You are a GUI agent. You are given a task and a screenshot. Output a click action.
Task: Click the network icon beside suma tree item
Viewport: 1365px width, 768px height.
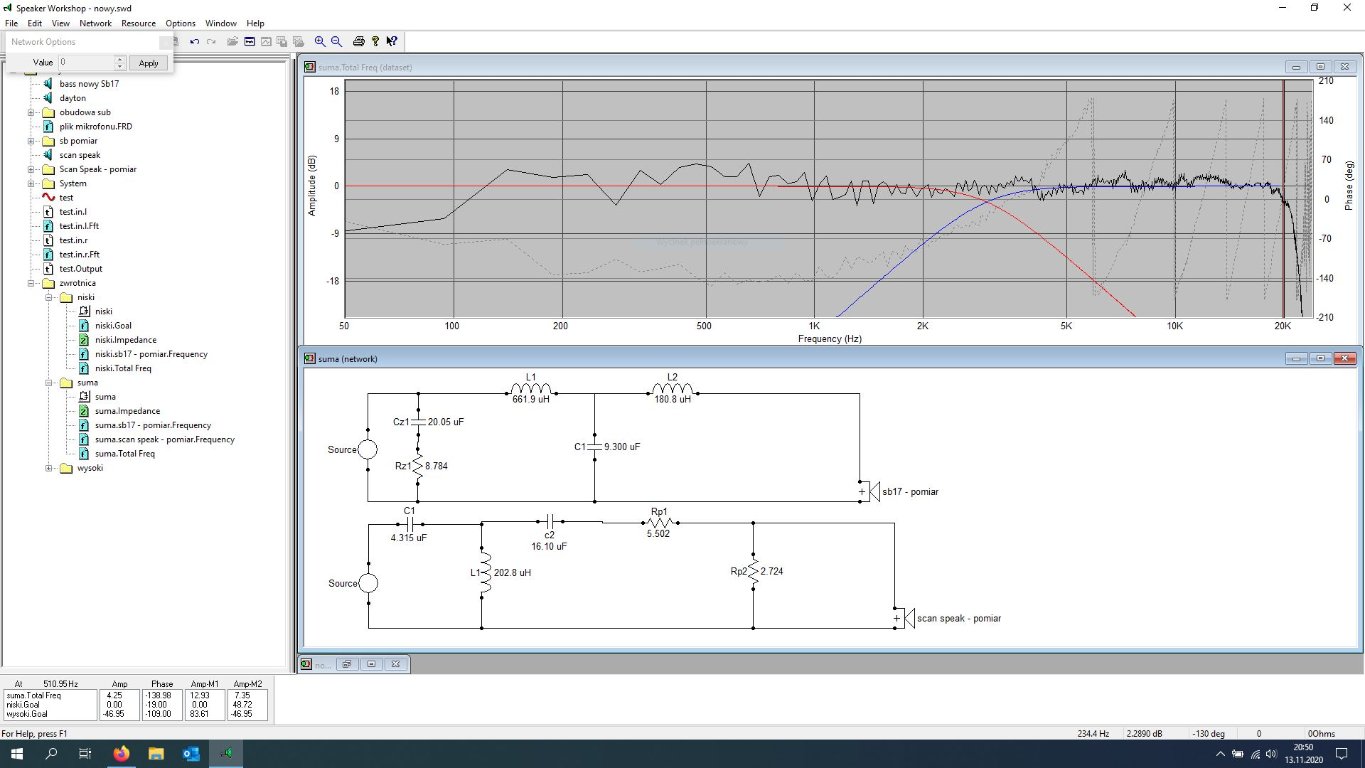click(x=84, y=397)
